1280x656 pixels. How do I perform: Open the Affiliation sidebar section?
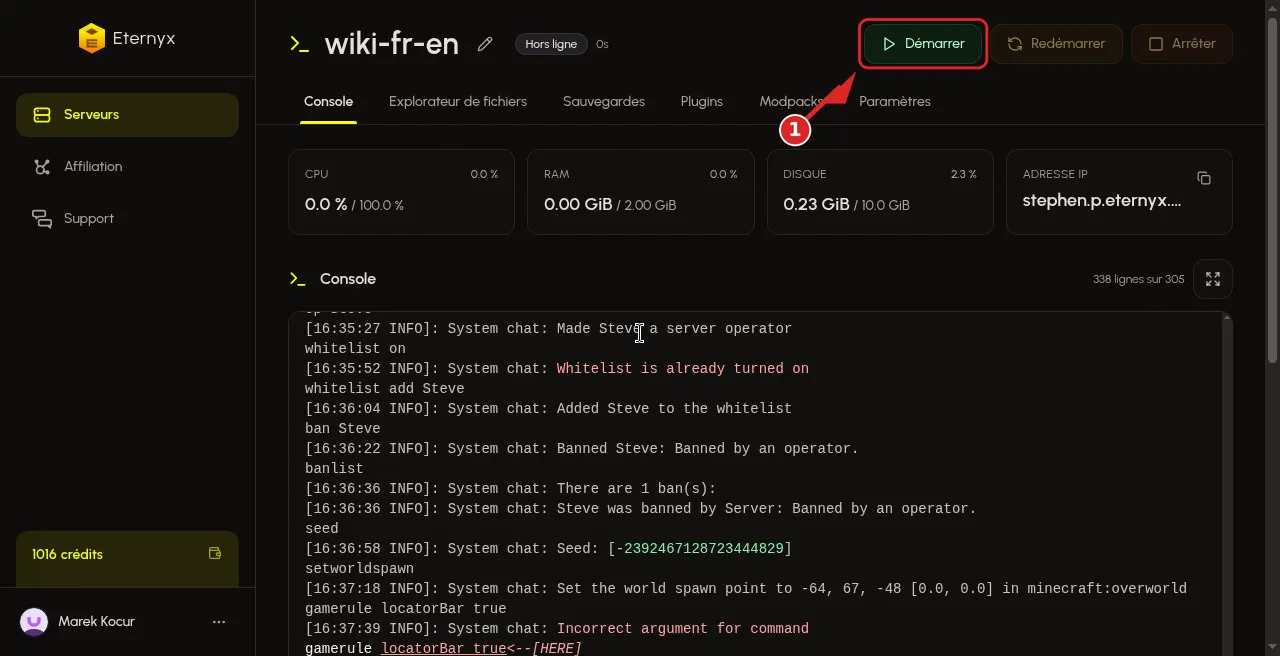click(x=127, y=167)
